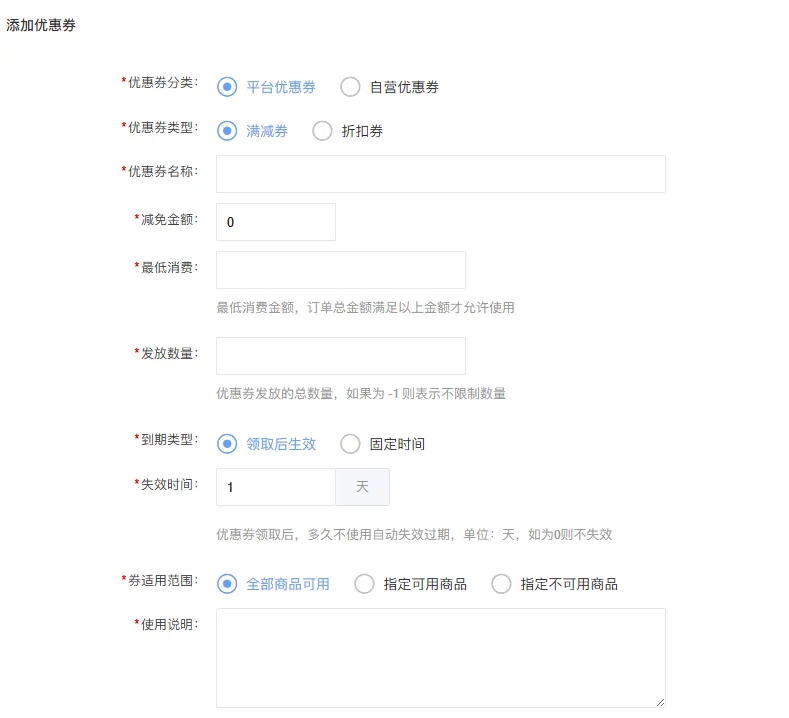789x718 pixels.
Task: Select the 平台优惠券 radio option
Action: point(227,87)
